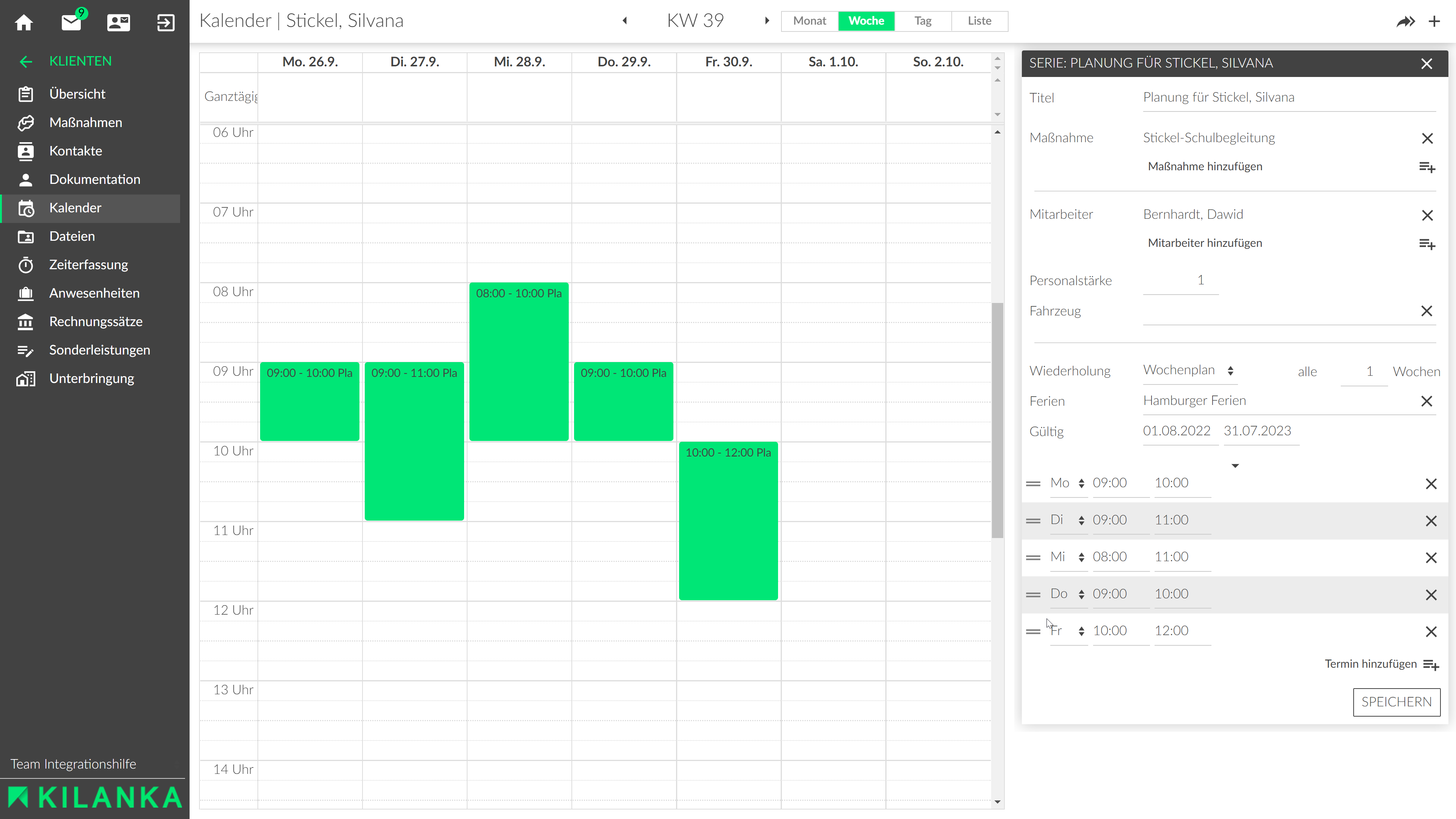Delete the Mi 08:00 appointment row
The image size is (1456, 819).
tap(1431, 558)
